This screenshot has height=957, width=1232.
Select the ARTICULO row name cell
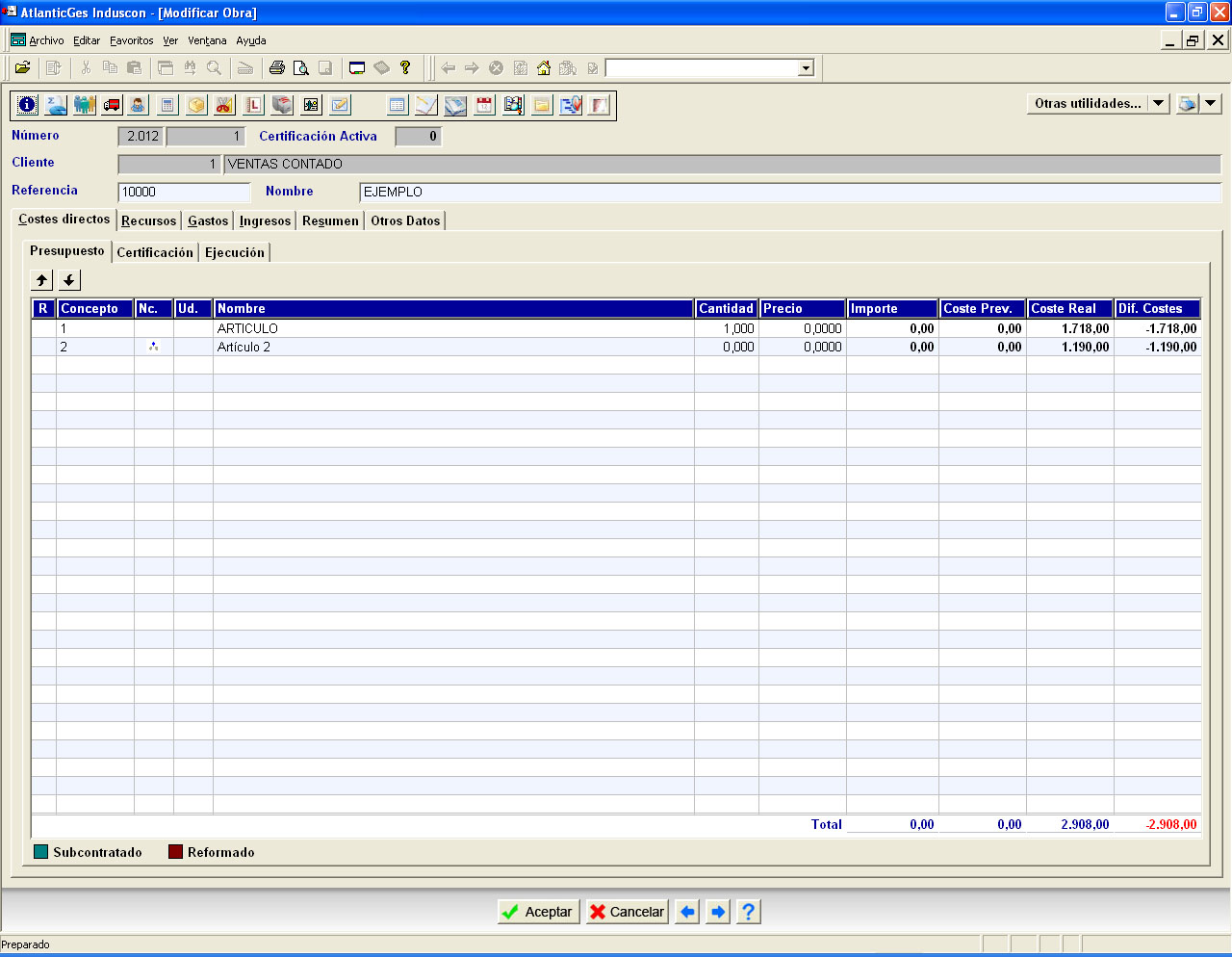tap(453, 328)
